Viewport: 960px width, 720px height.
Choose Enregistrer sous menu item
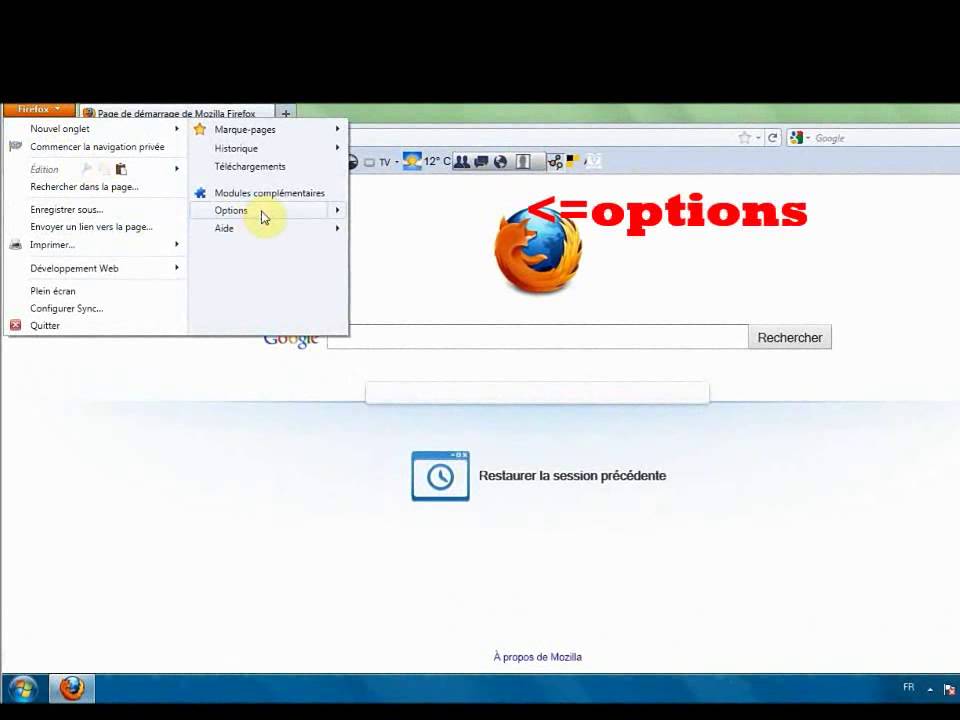click(x=67, y=209)
